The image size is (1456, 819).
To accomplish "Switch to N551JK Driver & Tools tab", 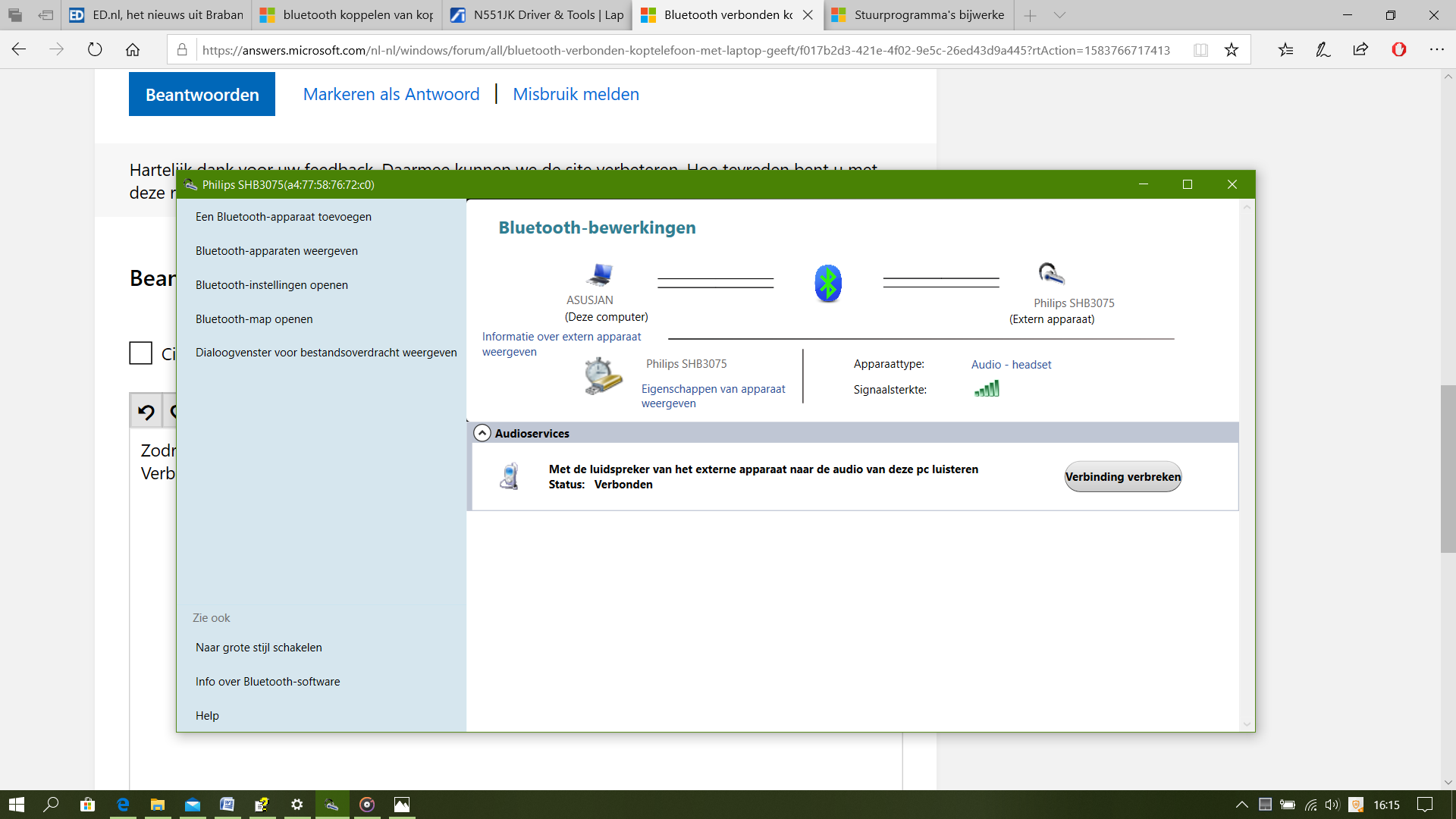I will 538,15.
